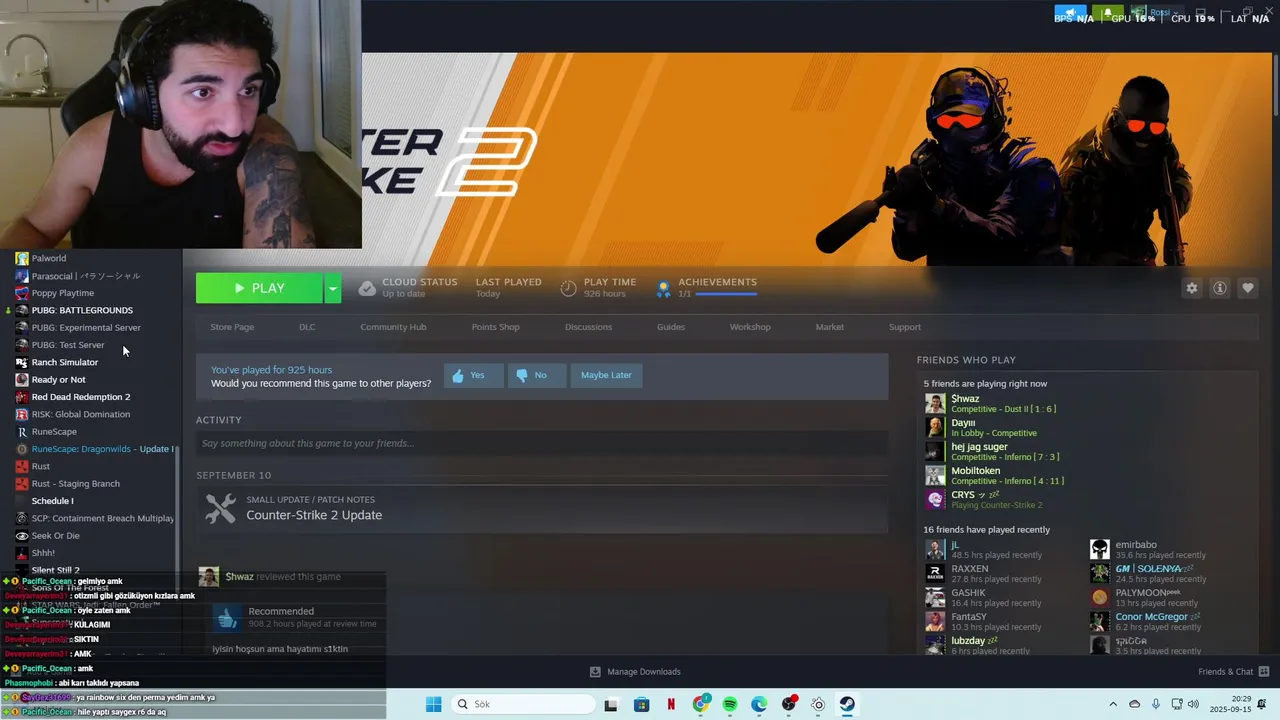
Task: Open Friends & Chat label
Action: [1225, 672]
